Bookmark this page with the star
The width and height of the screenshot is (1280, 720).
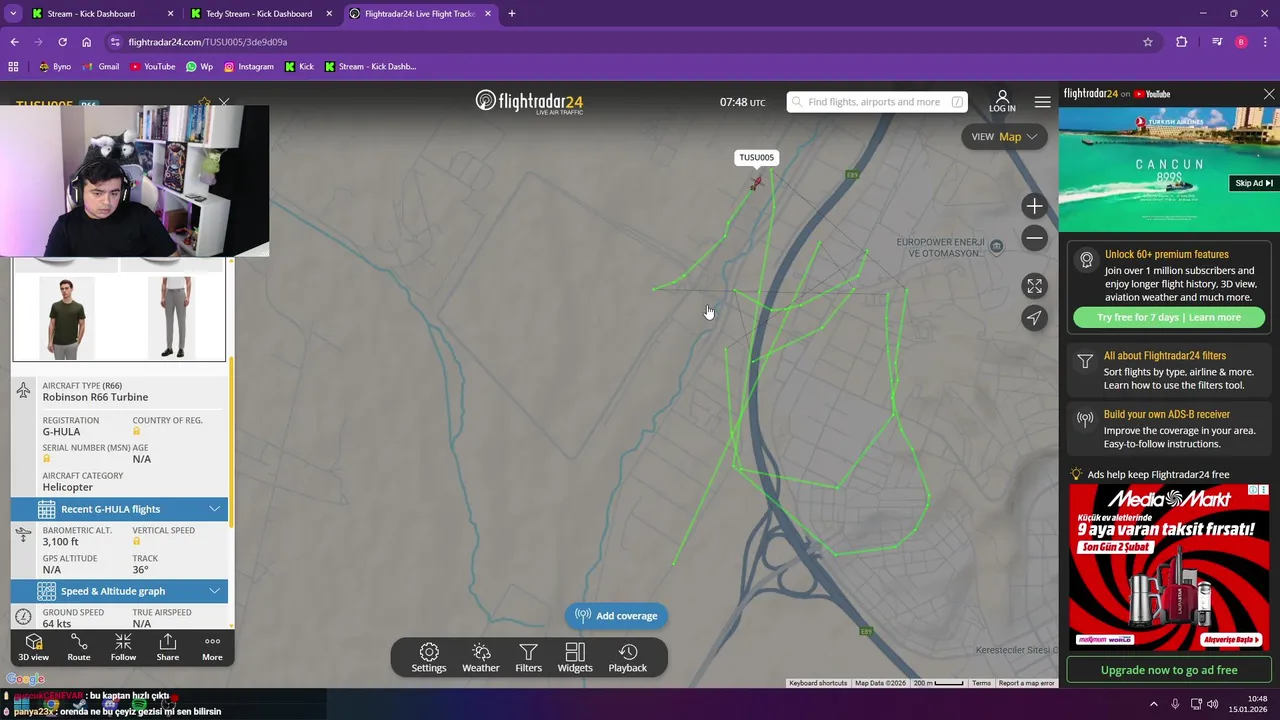pos(1148,42)
